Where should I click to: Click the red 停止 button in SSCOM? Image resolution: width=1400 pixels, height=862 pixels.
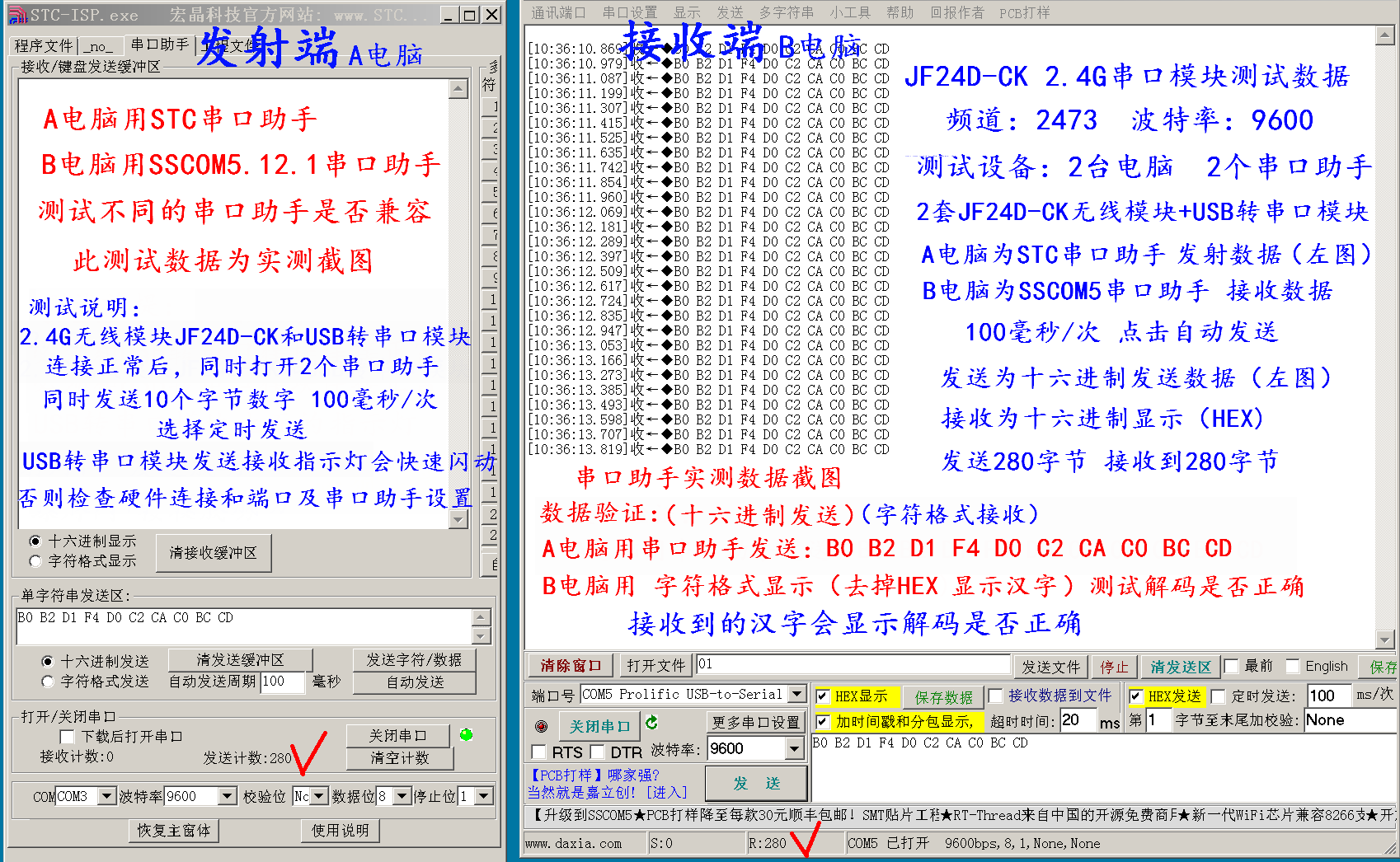(x=1114, y=666)
